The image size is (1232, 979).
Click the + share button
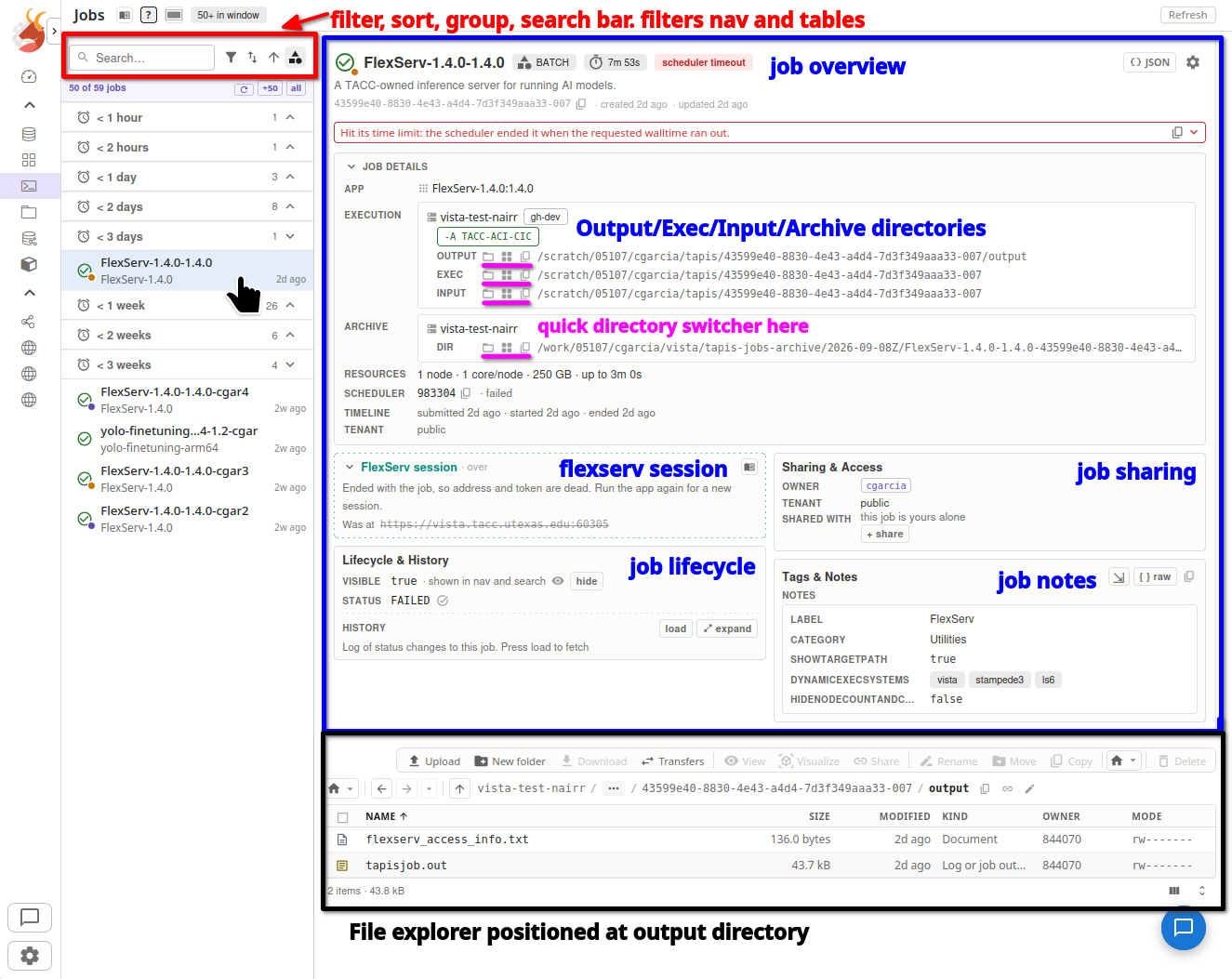[884, 534]
